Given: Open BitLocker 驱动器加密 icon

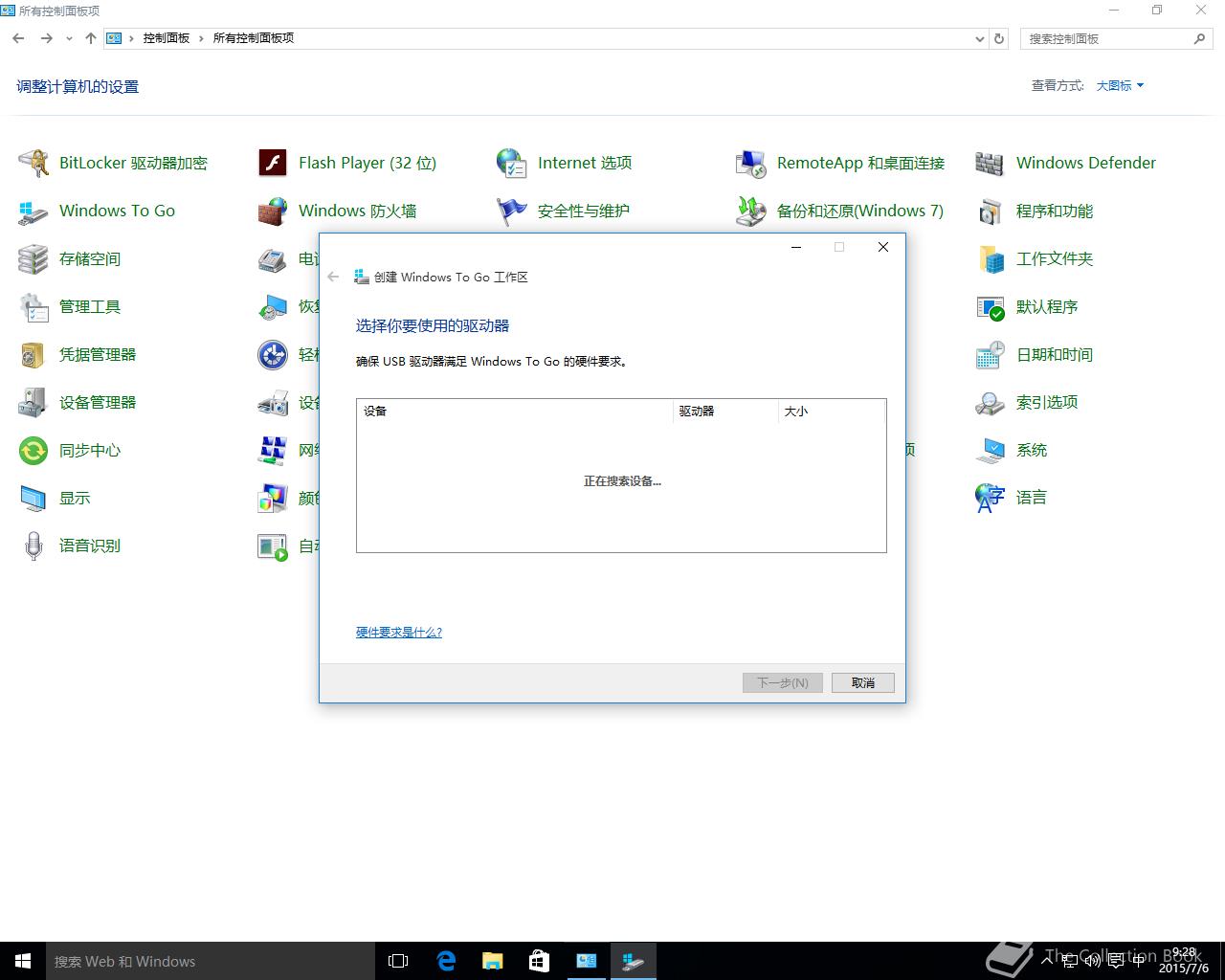Looking at the screenshot, I should (33, 163).
